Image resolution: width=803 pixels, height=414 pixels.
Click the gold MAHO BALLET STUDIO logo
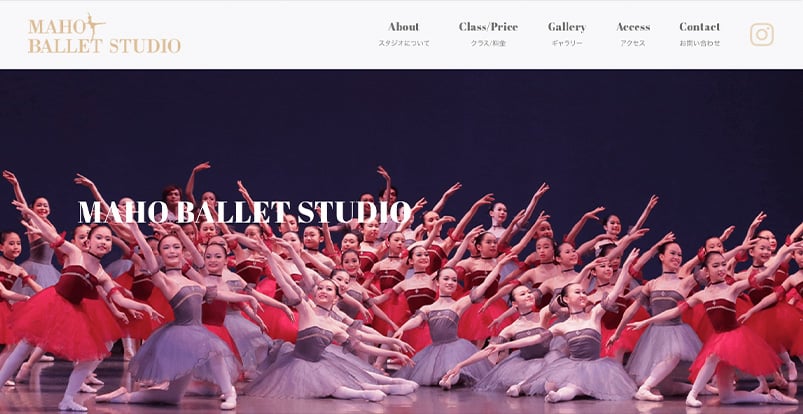pos(104,34)
